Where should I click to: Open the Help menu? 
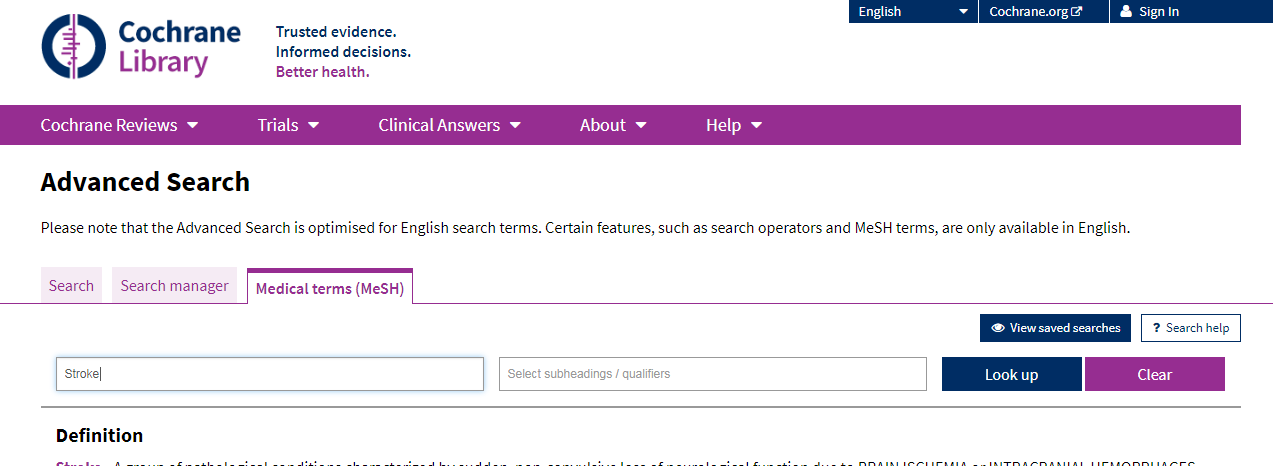[x=734, y=125]
